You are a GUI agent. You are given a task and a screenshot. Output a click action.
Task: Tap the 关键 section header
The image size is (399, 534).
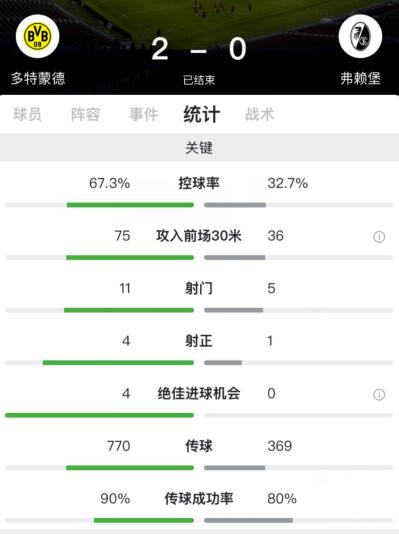pos(199,148)
